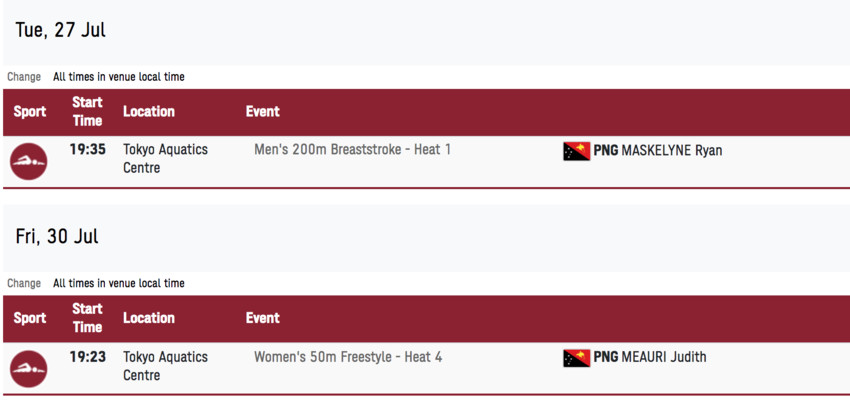
Task: Click the 19:23 start time
Action: coord(87,357)
